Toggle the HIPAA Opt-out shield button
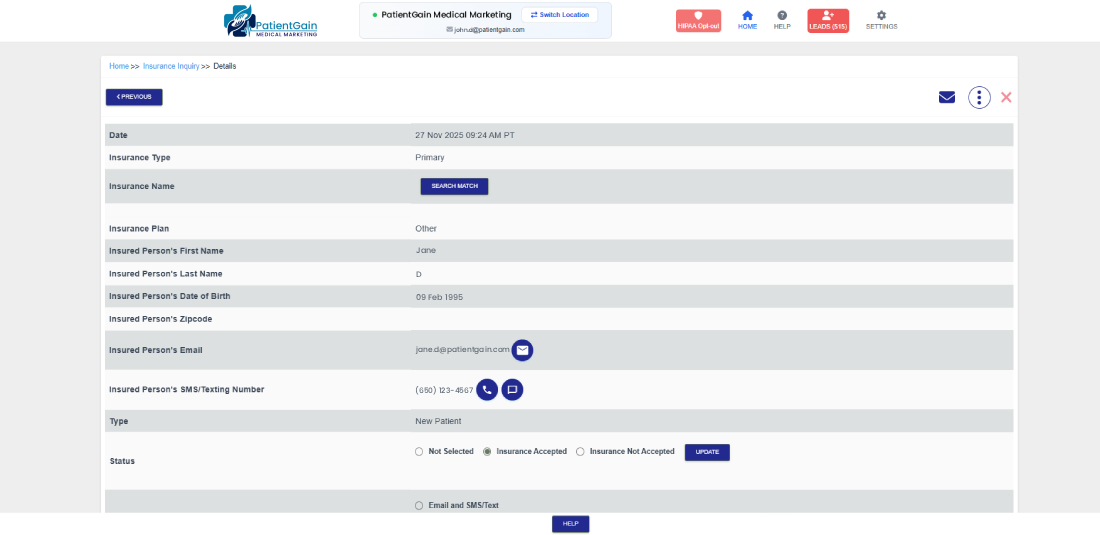The height and width of the screenshot is (535, 1100). 698,20
